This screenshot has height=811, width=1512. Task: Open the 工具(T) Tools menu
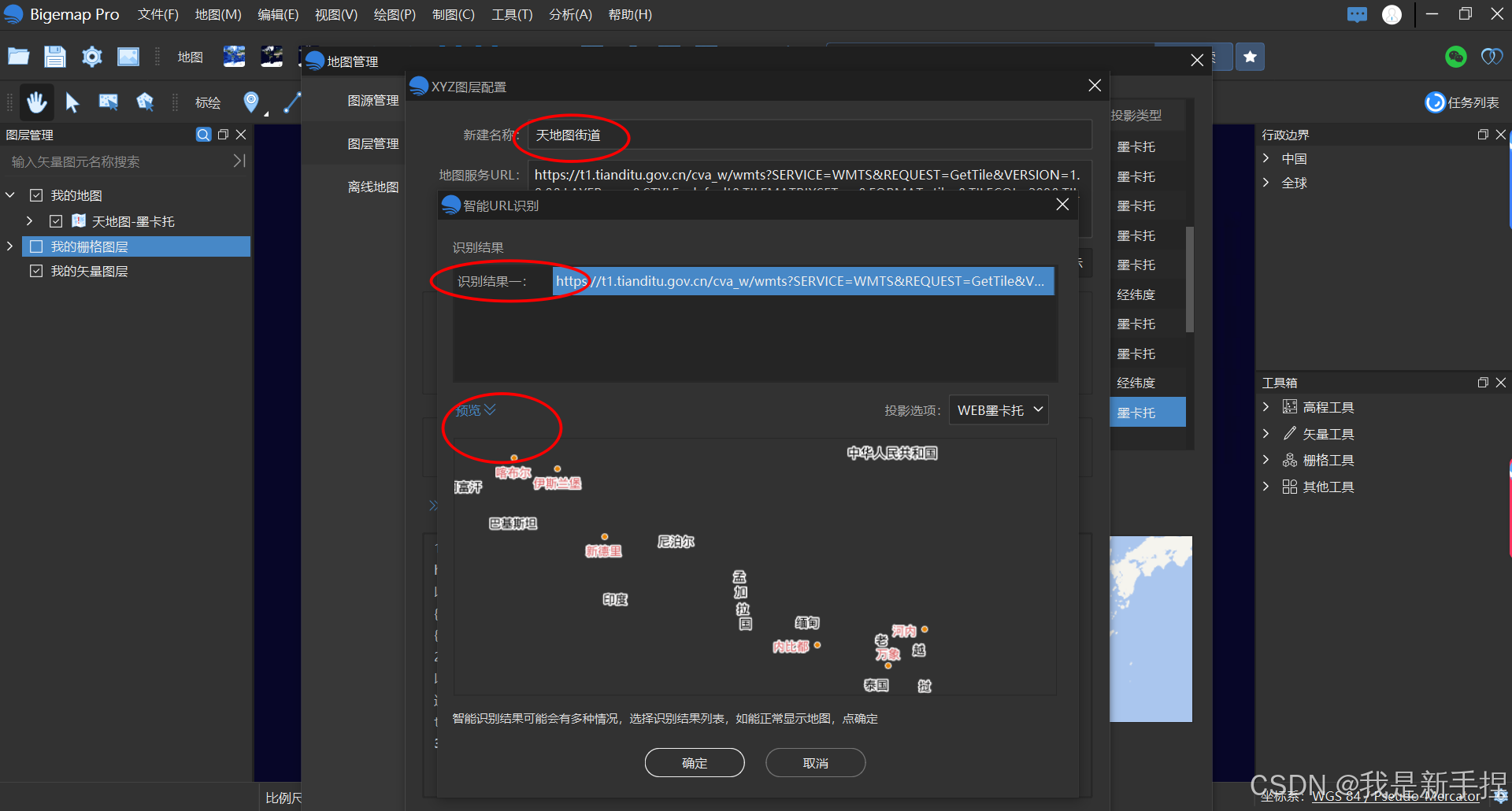(x=512, y=14)
